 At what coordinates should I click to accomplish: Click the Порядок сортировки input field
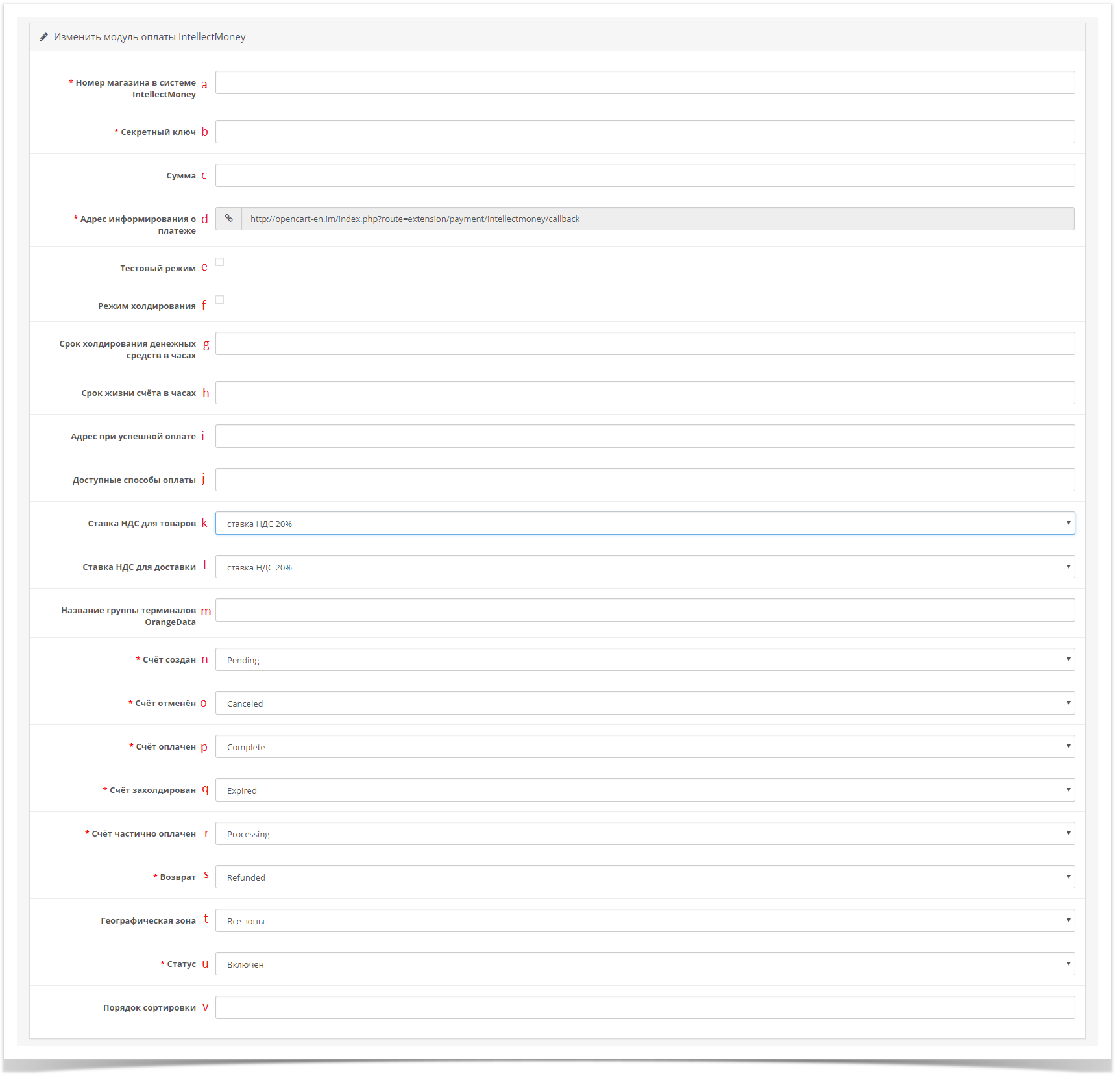pyautogui.click(x=644, y=1008)
